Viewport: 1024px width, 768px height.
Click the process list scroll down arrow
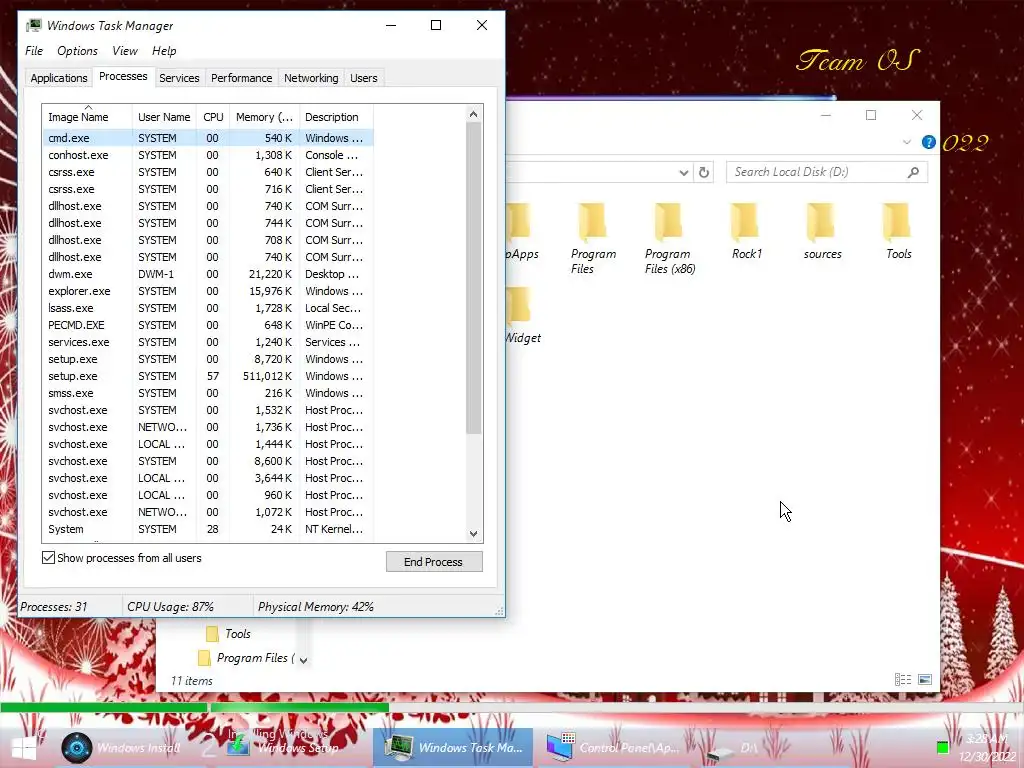pos(473,534)
